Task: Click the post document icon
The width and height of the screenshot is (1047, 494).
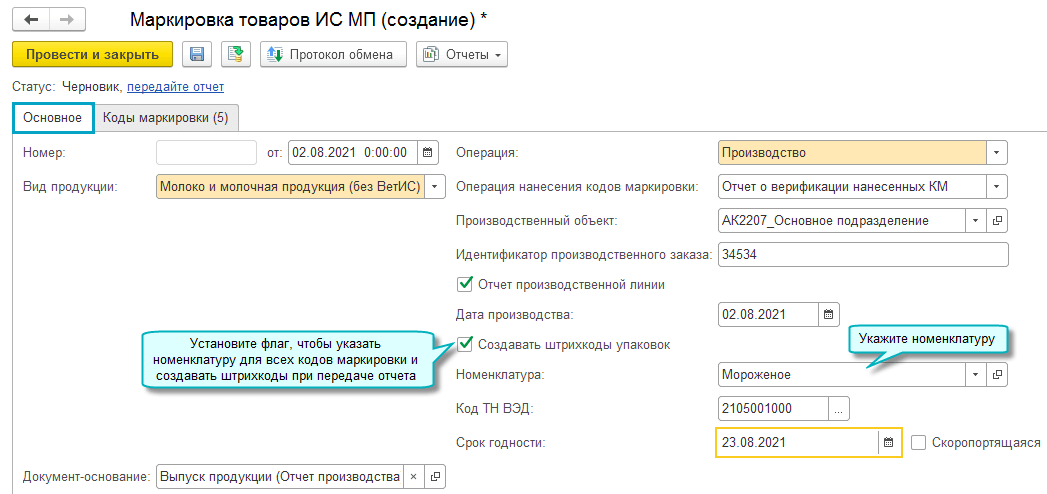Action: click(235, 55)
